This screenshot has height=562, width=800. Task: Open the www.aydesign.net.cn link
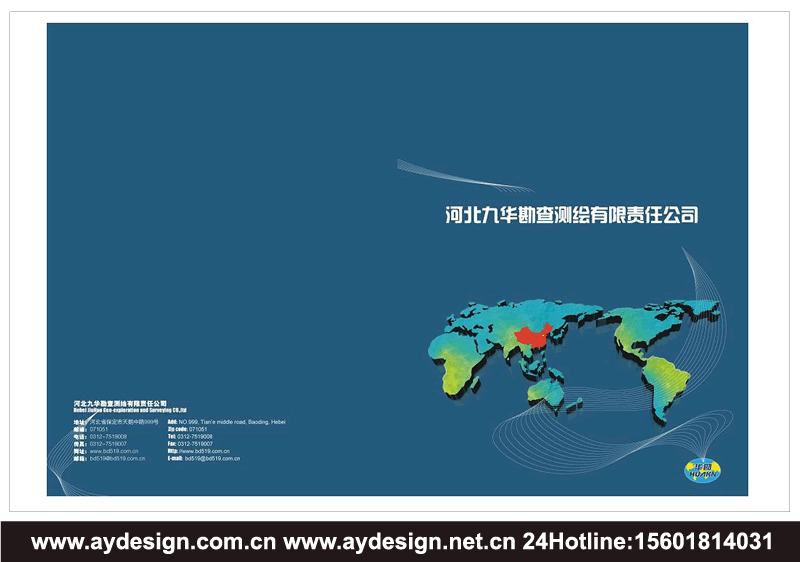(x=400, y=542)
